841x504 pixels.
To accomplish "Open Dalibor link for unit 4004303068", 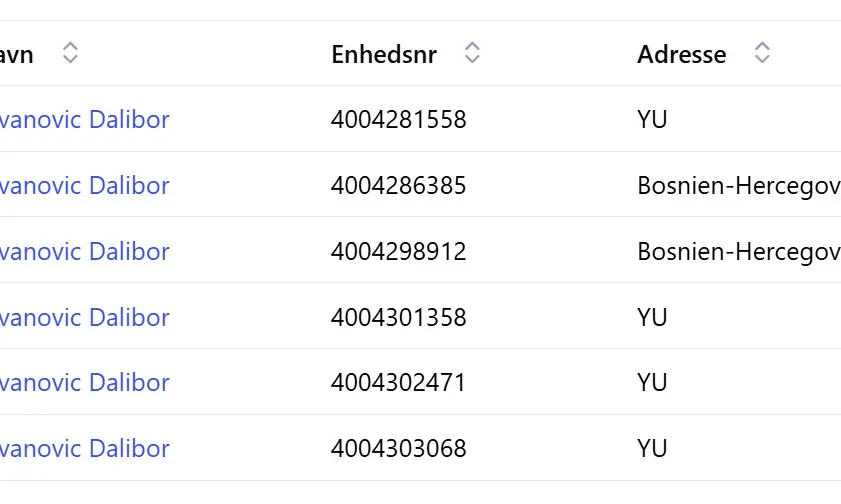I will [x=85, y=449].
